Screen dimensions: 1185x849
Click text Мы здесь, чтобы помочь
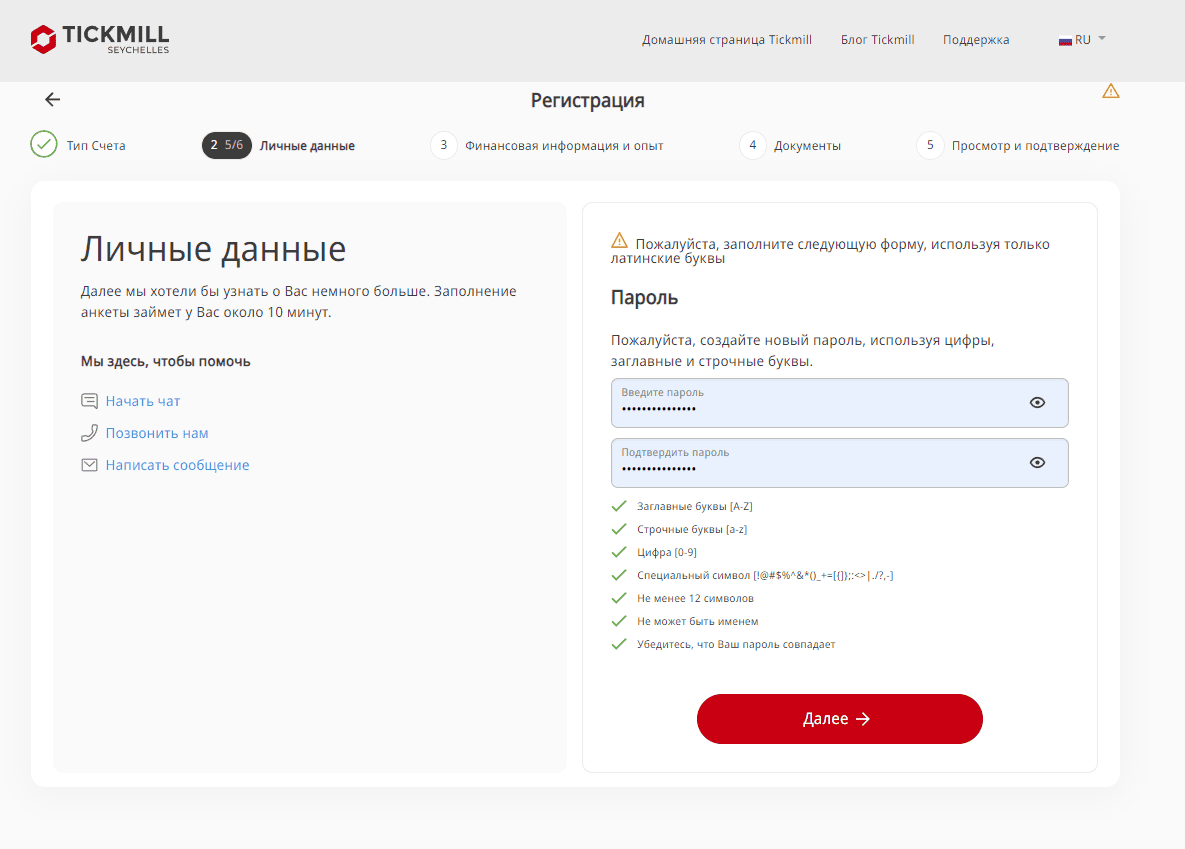coord(166,361)
